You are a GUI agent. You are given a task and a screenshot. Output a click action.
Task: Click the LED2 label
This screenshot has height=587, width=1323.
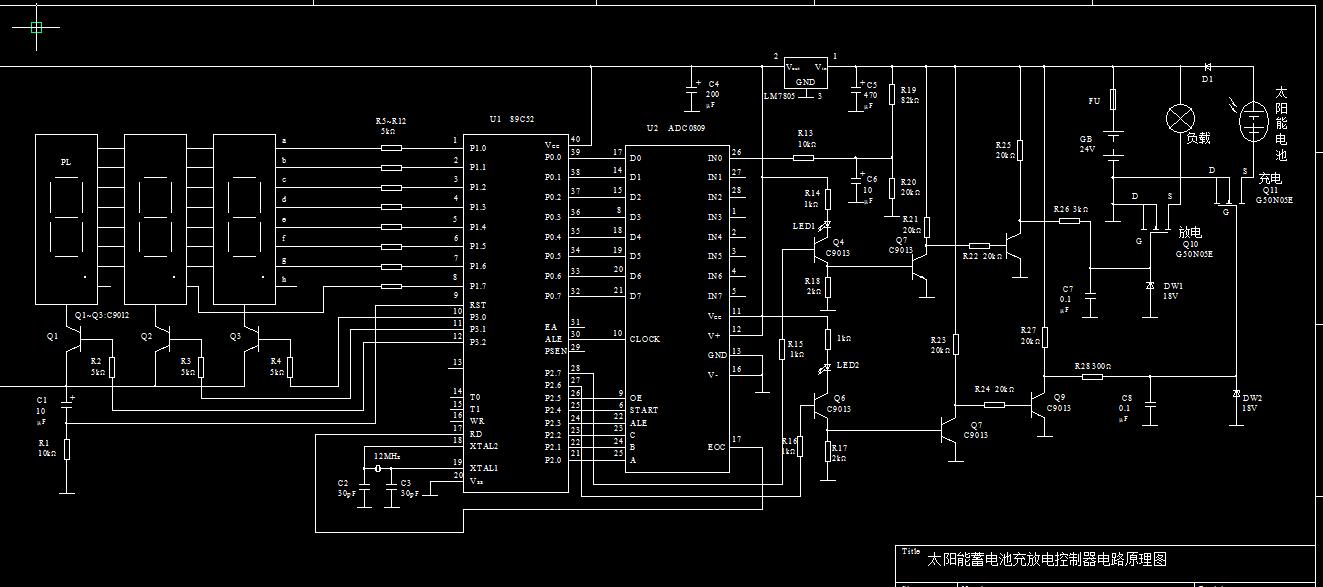click(x=848, y=366)
